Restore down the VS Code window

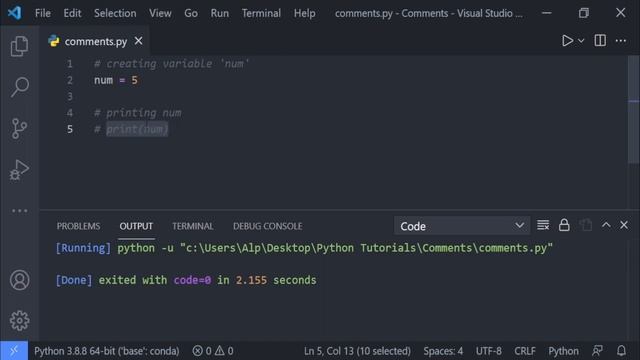point(584,13)
